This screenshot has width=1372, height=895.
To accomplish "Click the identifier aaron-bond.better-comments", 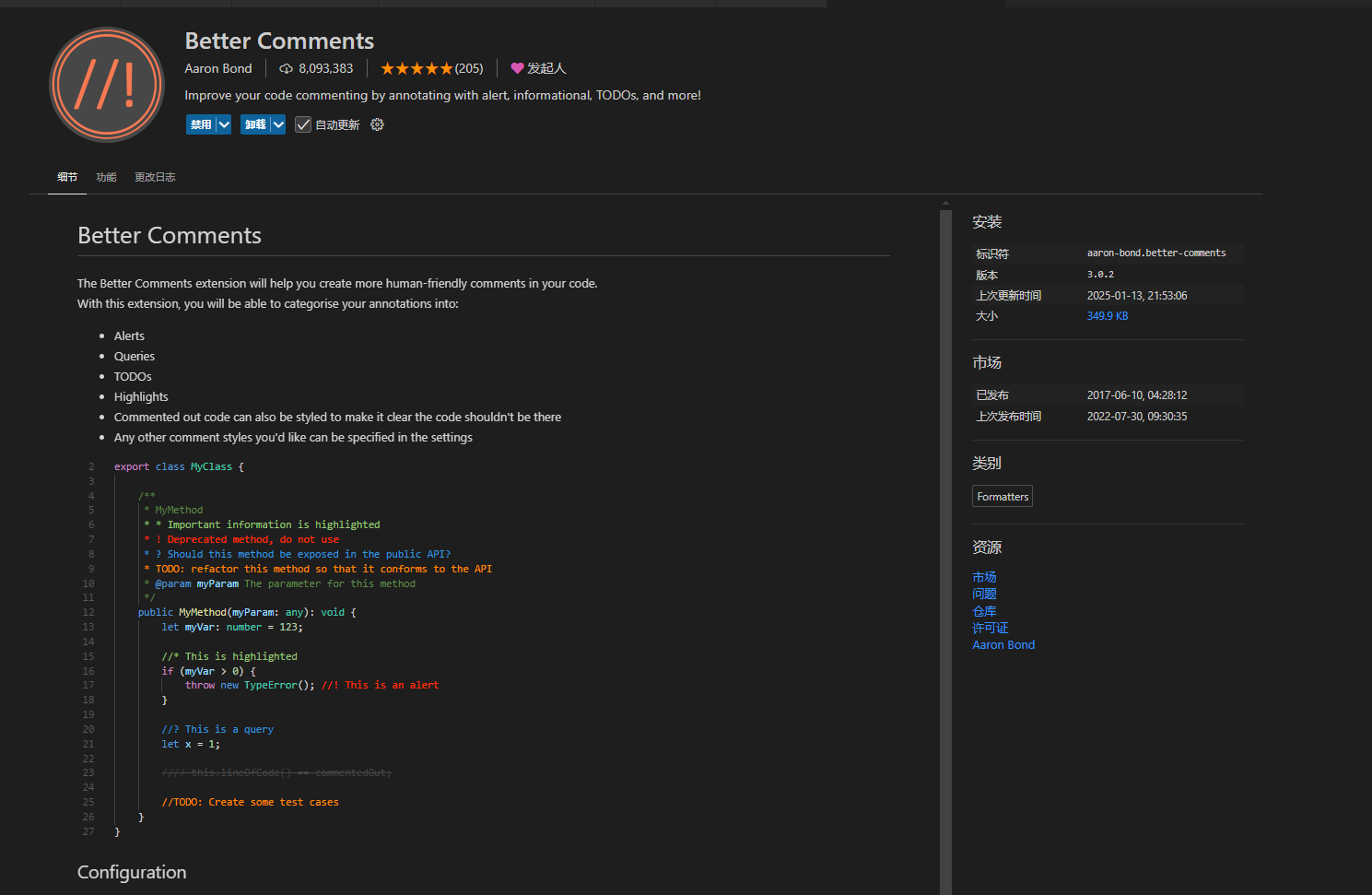I will 1156,253.
